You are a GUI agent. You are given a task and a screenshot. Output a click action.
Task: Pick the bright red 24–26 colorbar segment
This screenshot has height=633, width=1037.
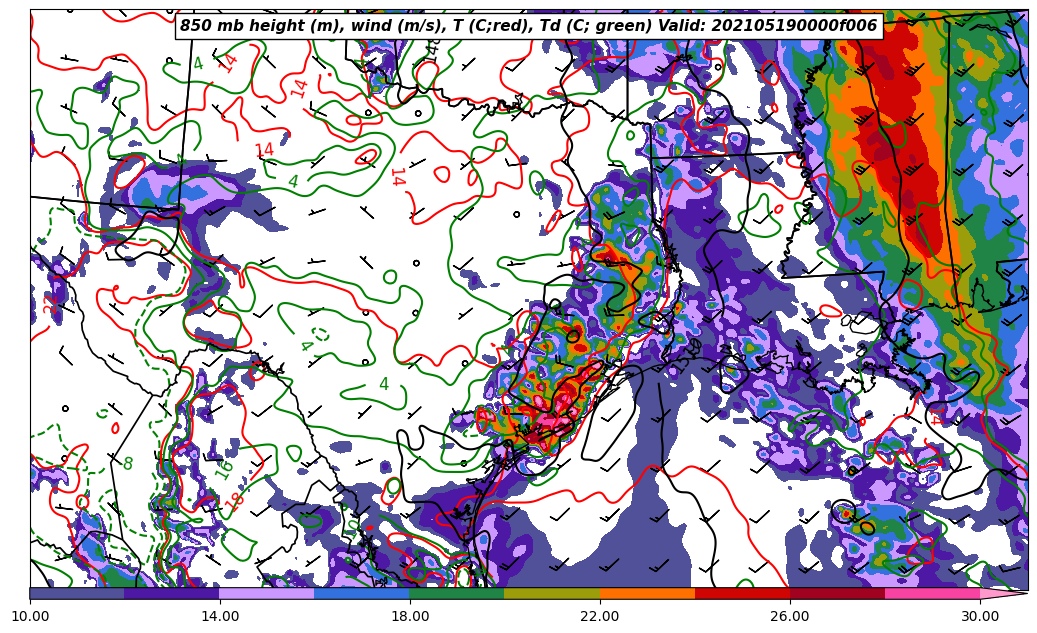pos(742,593)
